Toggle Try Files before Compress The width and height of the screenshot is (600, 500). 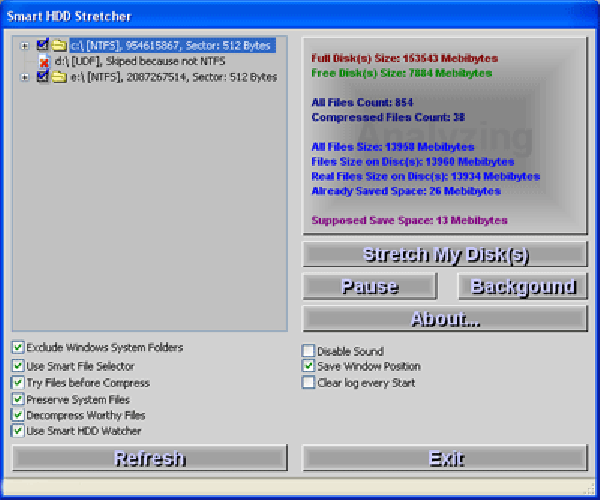point(18,383)
